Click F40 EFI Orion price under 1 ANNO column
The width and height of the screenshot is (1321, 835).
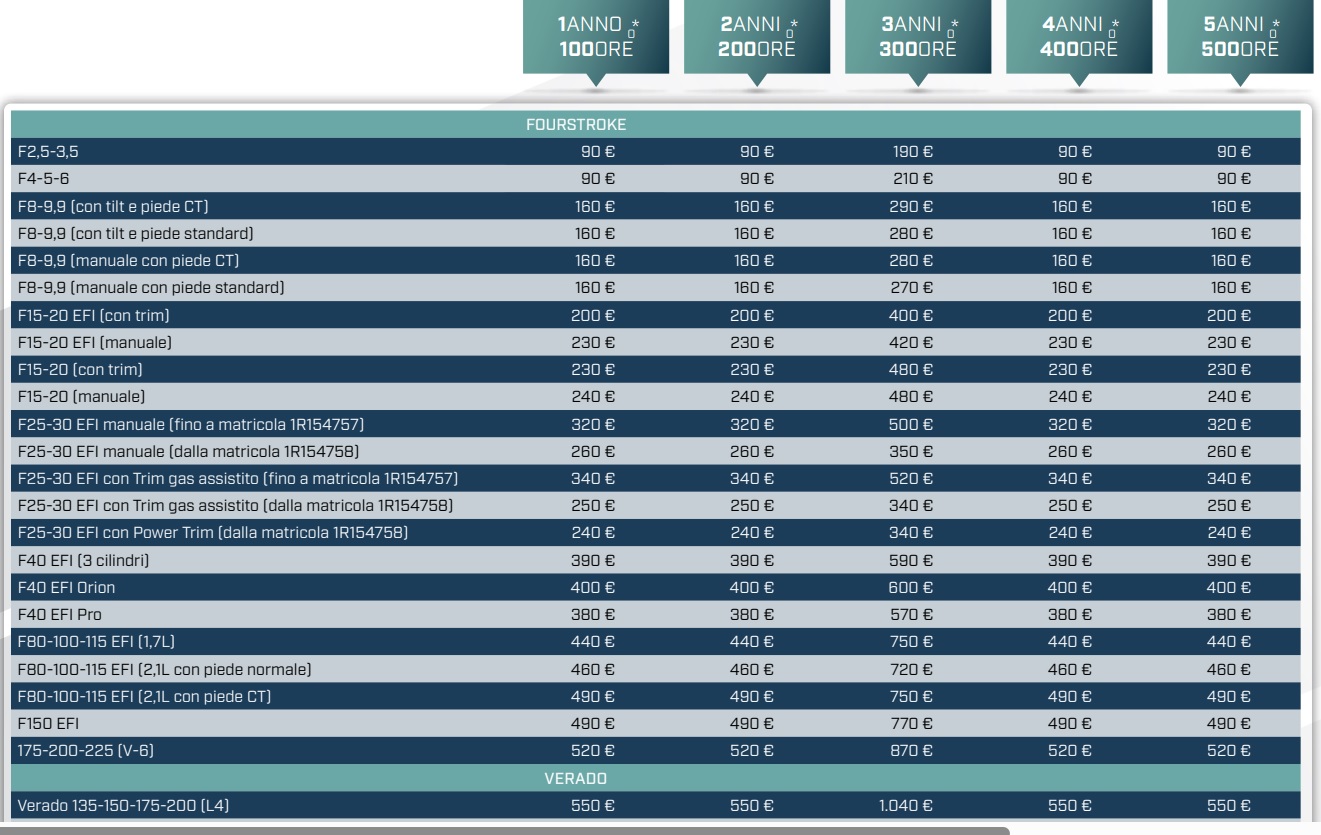click(593, 588)
